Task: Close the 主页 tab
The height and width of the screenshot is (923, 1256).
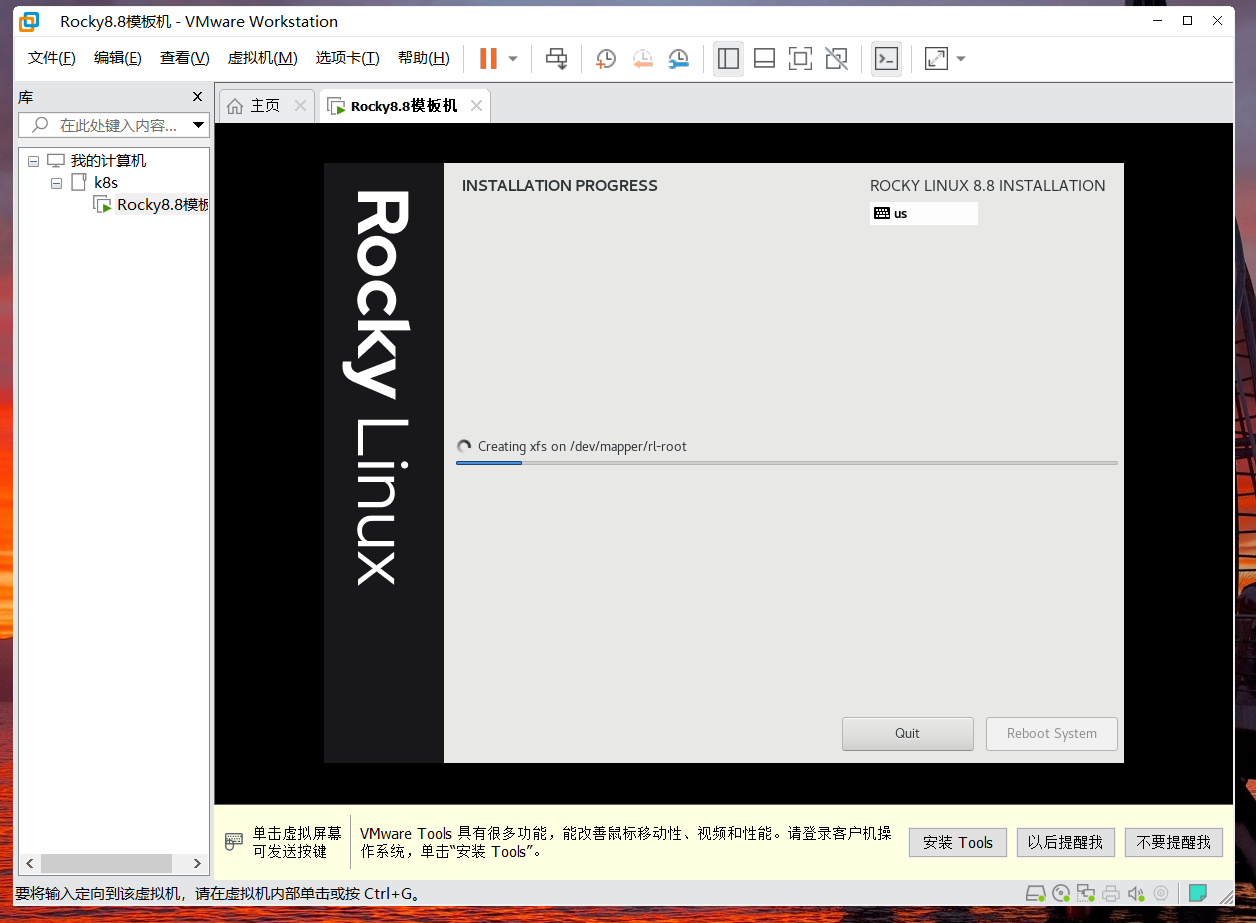Action: coord(300,106)
